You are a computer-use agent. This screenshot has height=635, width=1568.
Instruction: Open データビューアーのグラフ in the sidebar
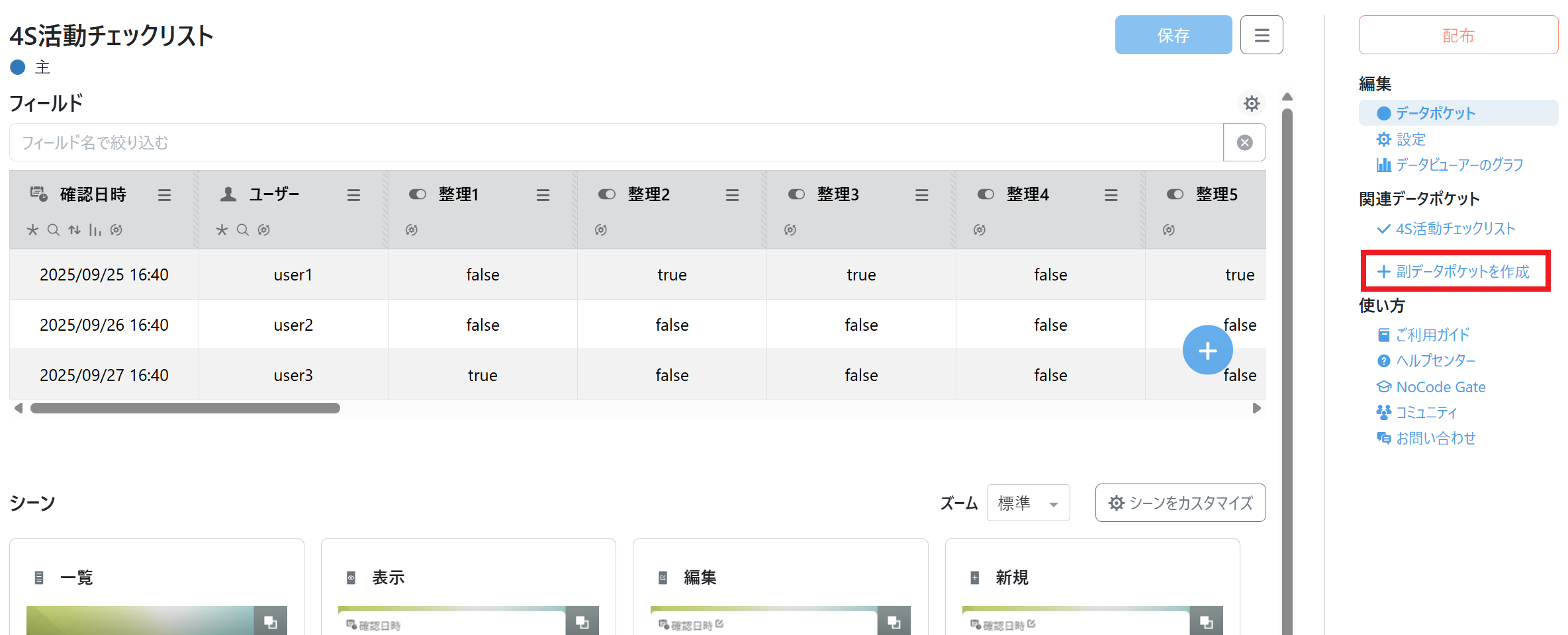(x=1459, y=165)
